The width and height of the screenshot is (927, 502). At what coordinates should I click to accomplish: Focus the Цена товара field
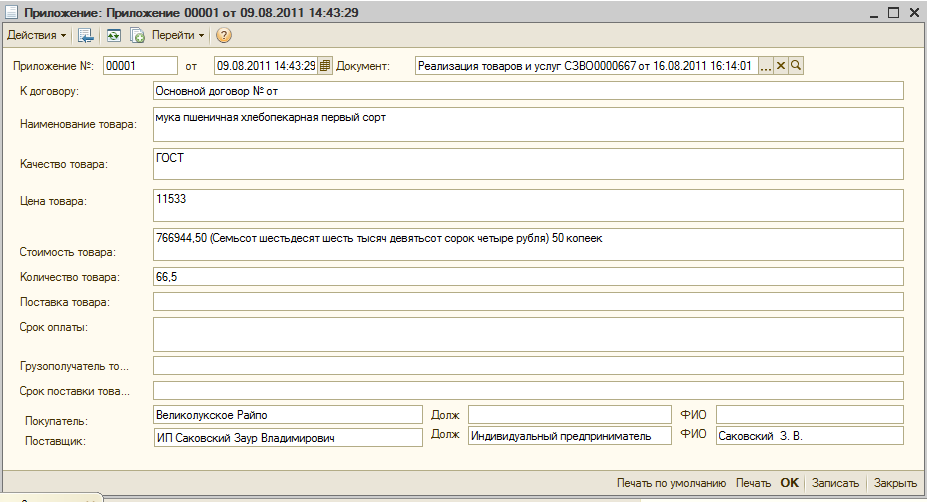[527, 205]
